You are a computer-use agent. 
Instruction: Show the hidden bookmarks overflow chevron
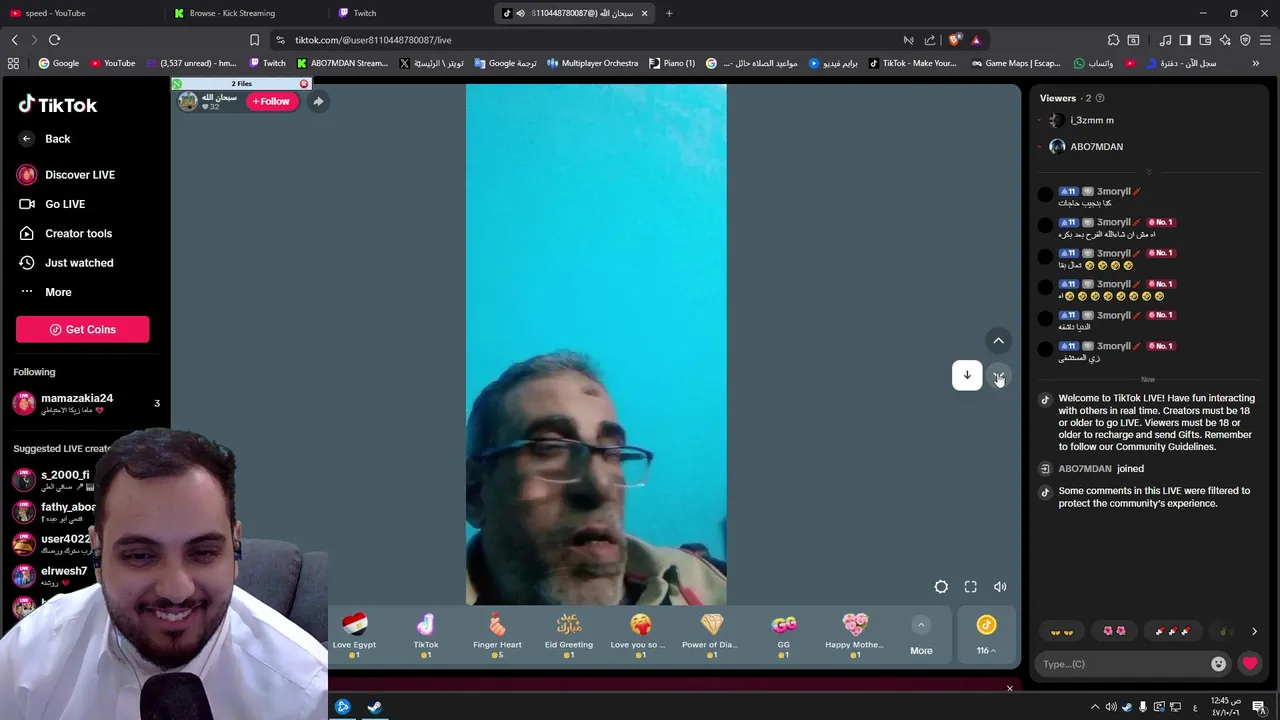(1256, 63)
